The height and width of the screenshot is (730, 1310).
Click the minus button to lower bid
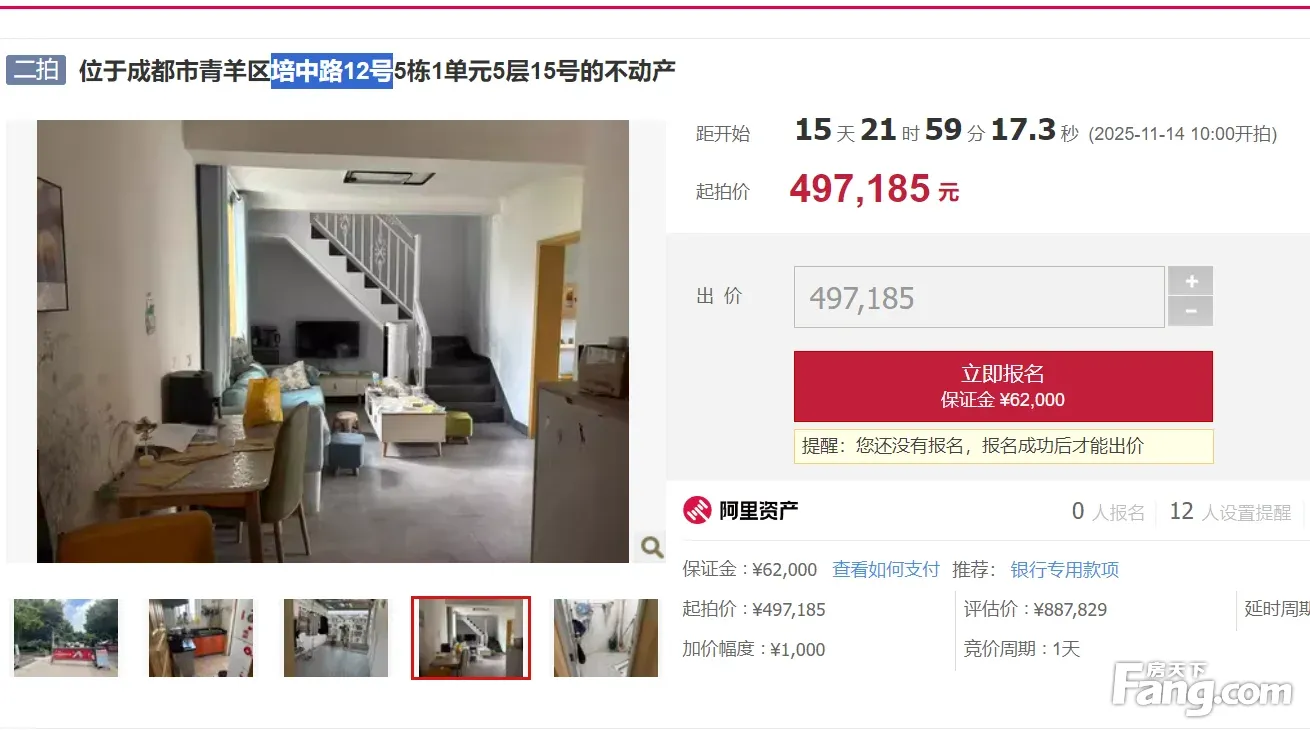pos(1190,312)
